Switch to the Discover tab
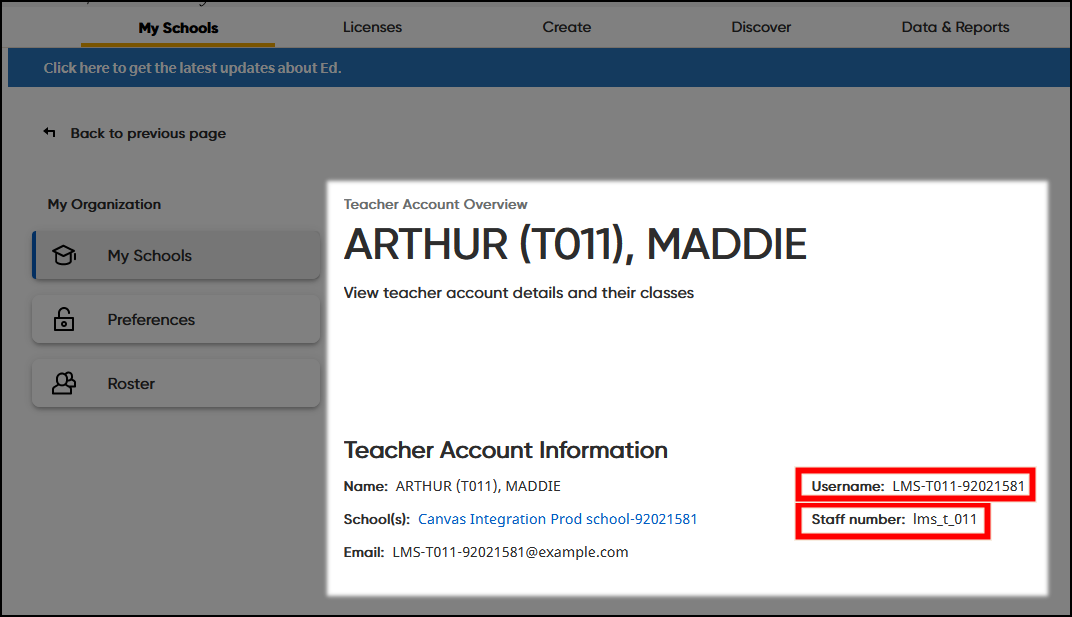 tap(761, 27)
